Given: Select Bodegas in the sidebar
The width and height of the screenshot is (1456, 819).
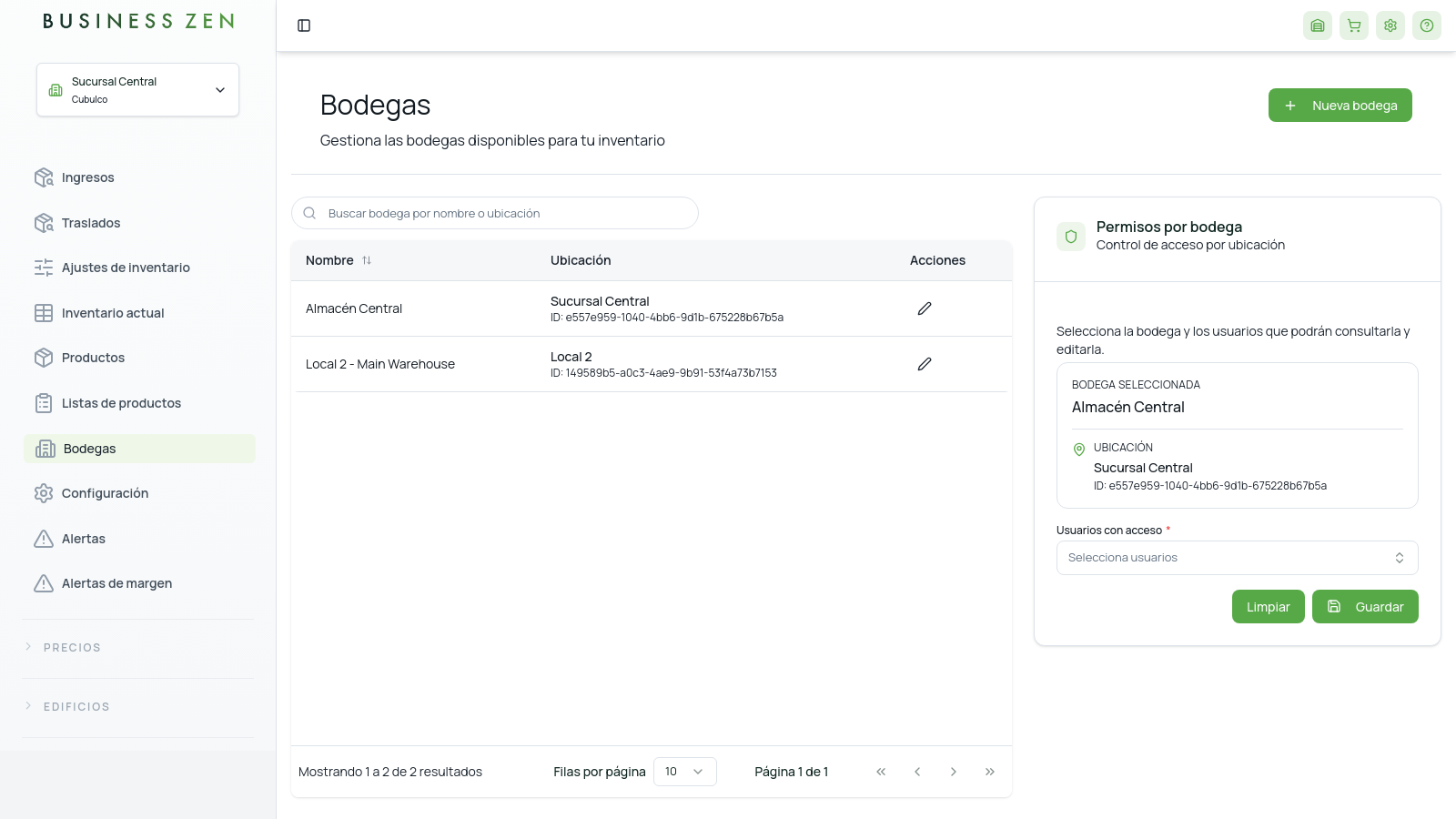Looking at the screenshot, I should [139, 449].
